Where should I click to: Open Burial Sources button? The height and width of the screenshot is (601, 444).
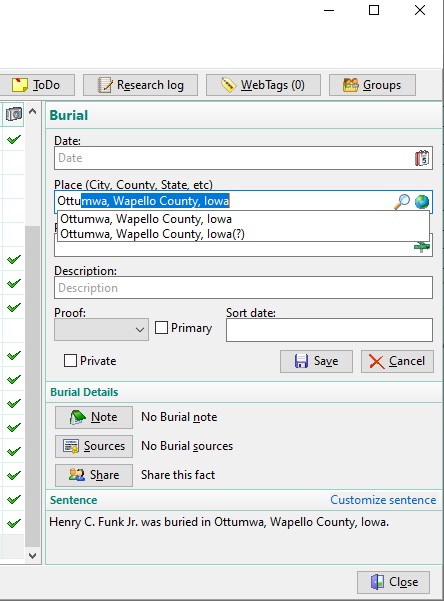[x=94, y=446]
